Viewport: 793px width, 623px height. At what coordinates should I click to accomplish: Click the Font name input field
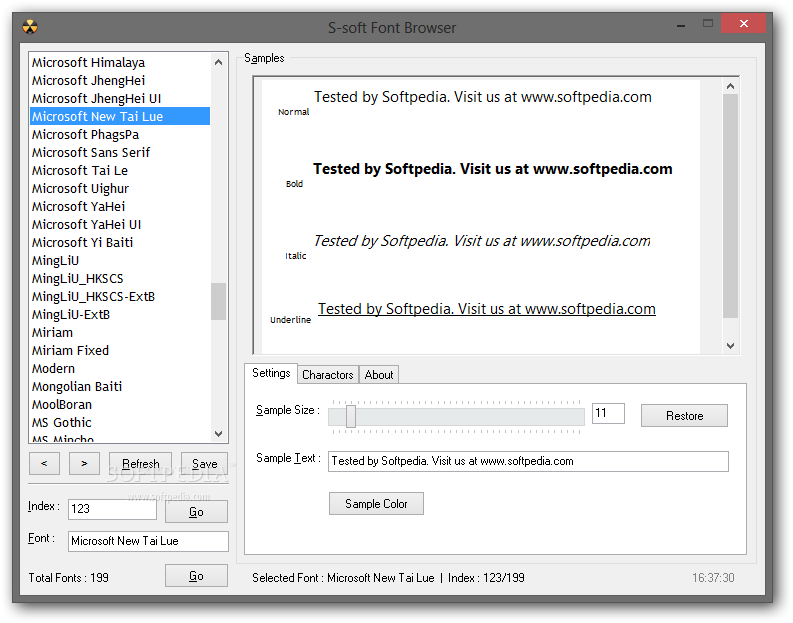148,541
